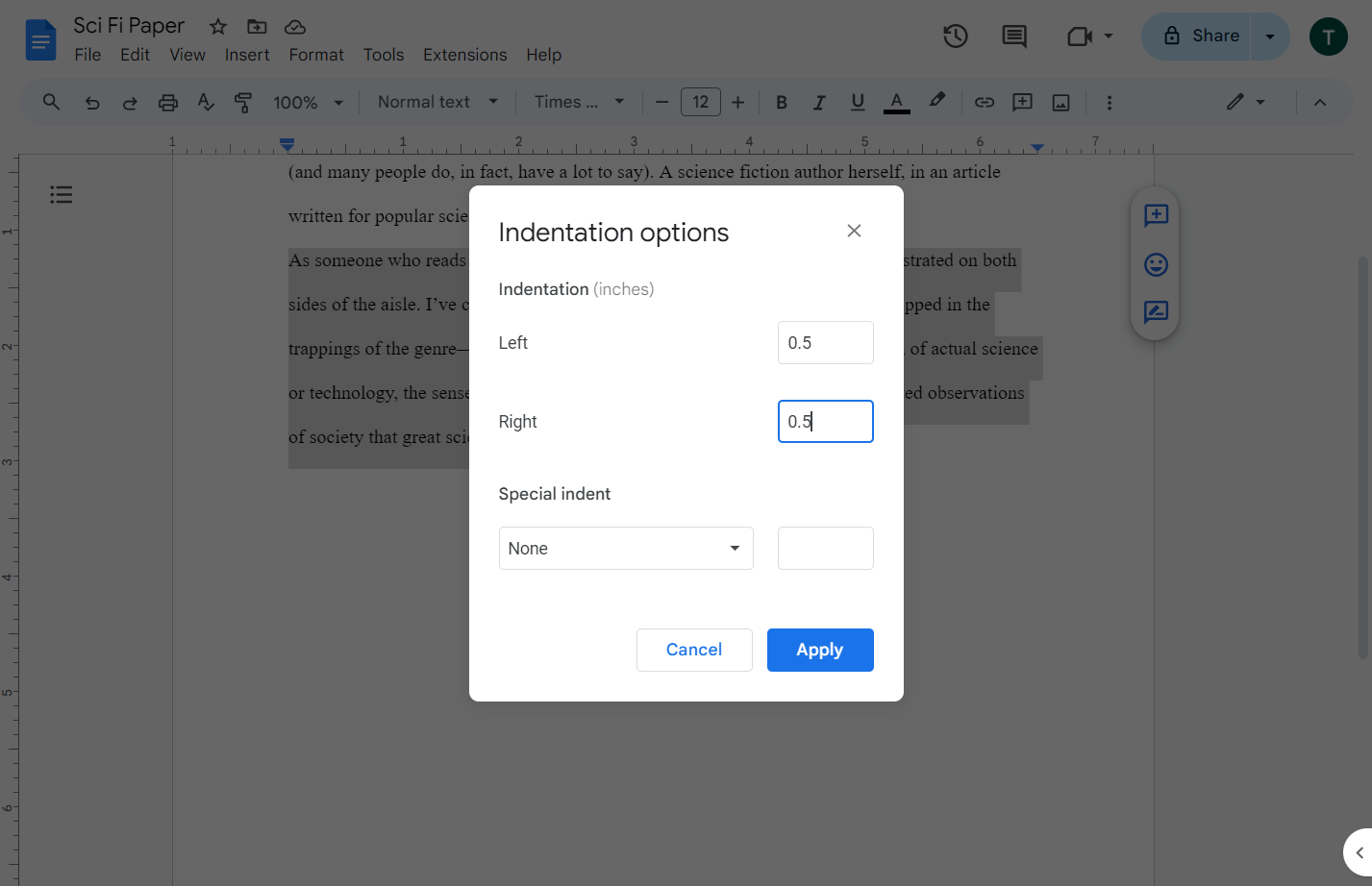Move document using folder icon
The height and width of the screenshot is (886, 1372).
click(257, 27)
